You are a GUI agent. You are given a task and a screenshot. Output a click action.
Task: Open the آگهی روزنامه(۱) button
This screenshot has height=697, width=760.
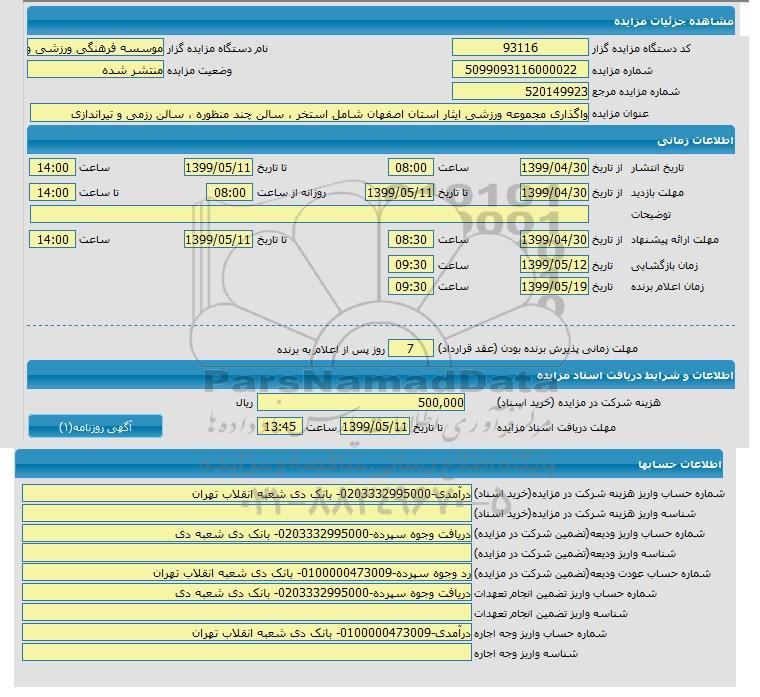pyautogui.click(x=95, y=427)
